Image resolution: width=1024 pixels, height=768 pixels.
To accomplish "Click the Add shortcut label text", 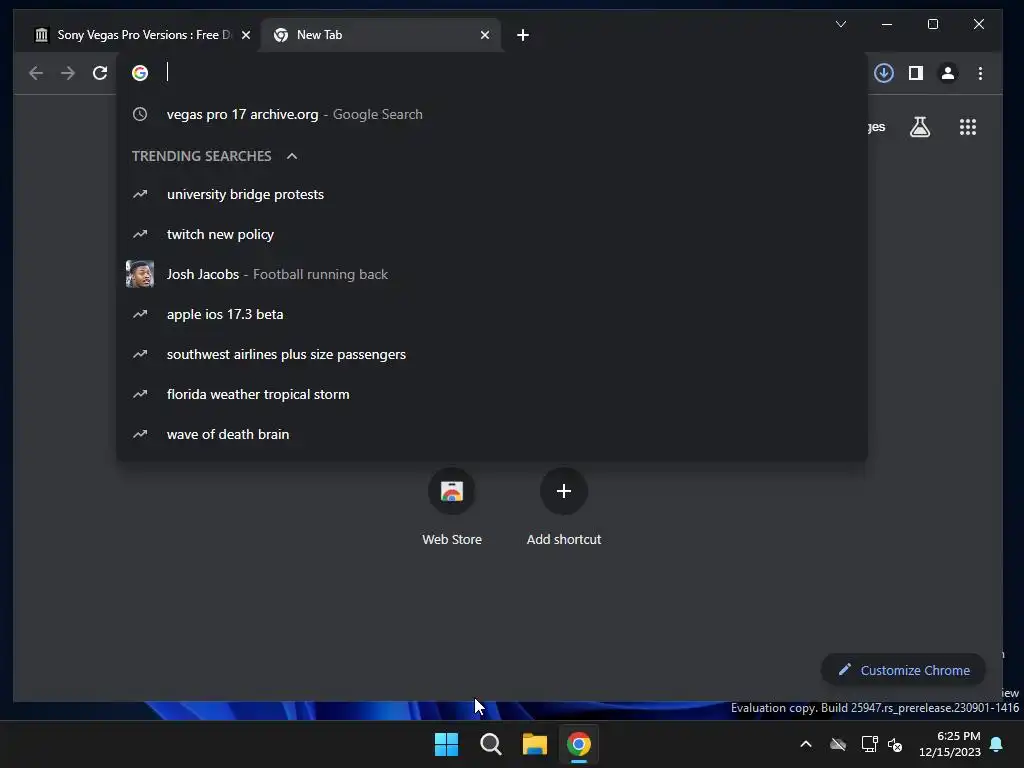I will (564, 539).
